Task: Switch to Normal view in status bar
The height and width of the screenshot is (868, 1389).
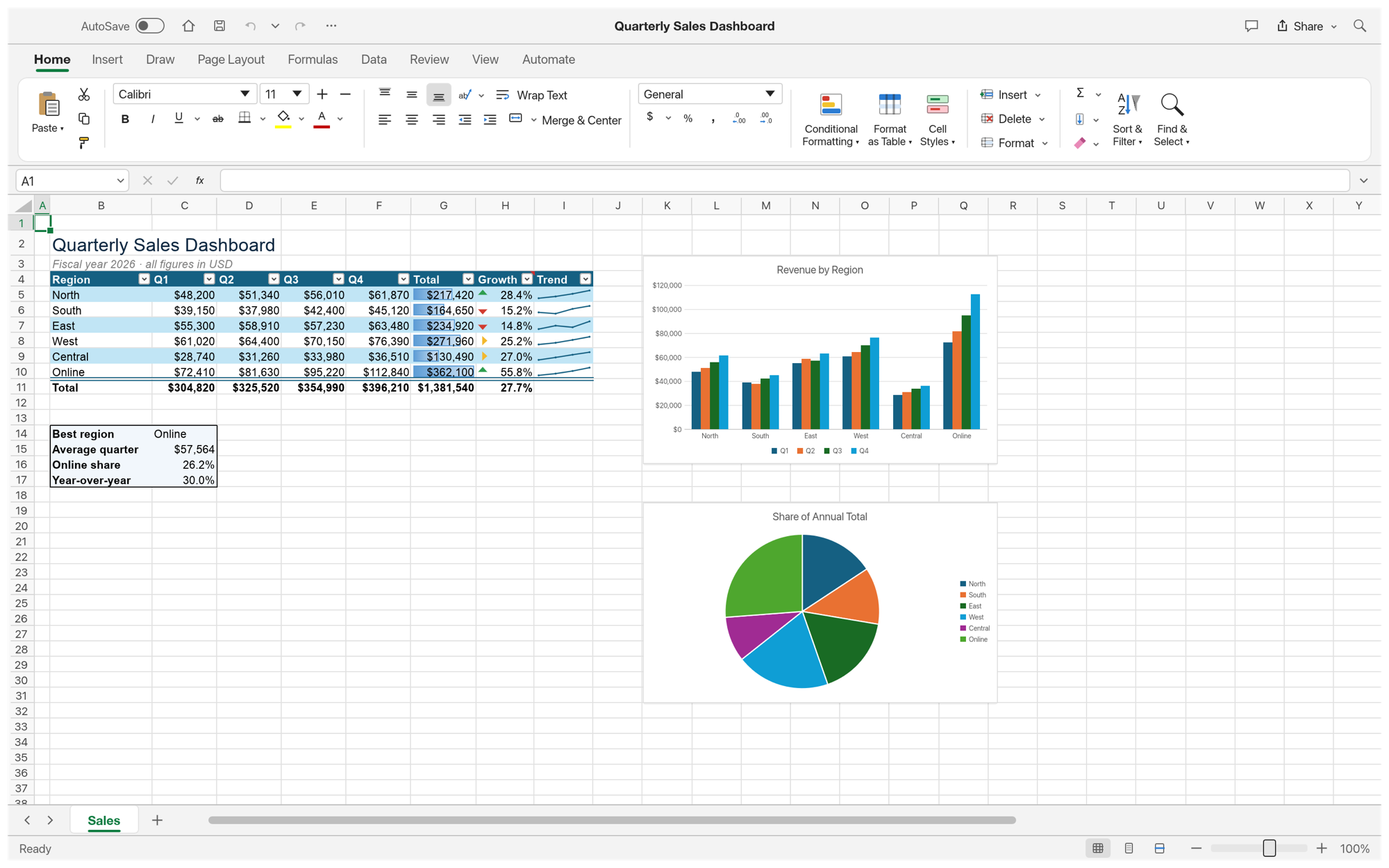Action: coord(1098,848)
